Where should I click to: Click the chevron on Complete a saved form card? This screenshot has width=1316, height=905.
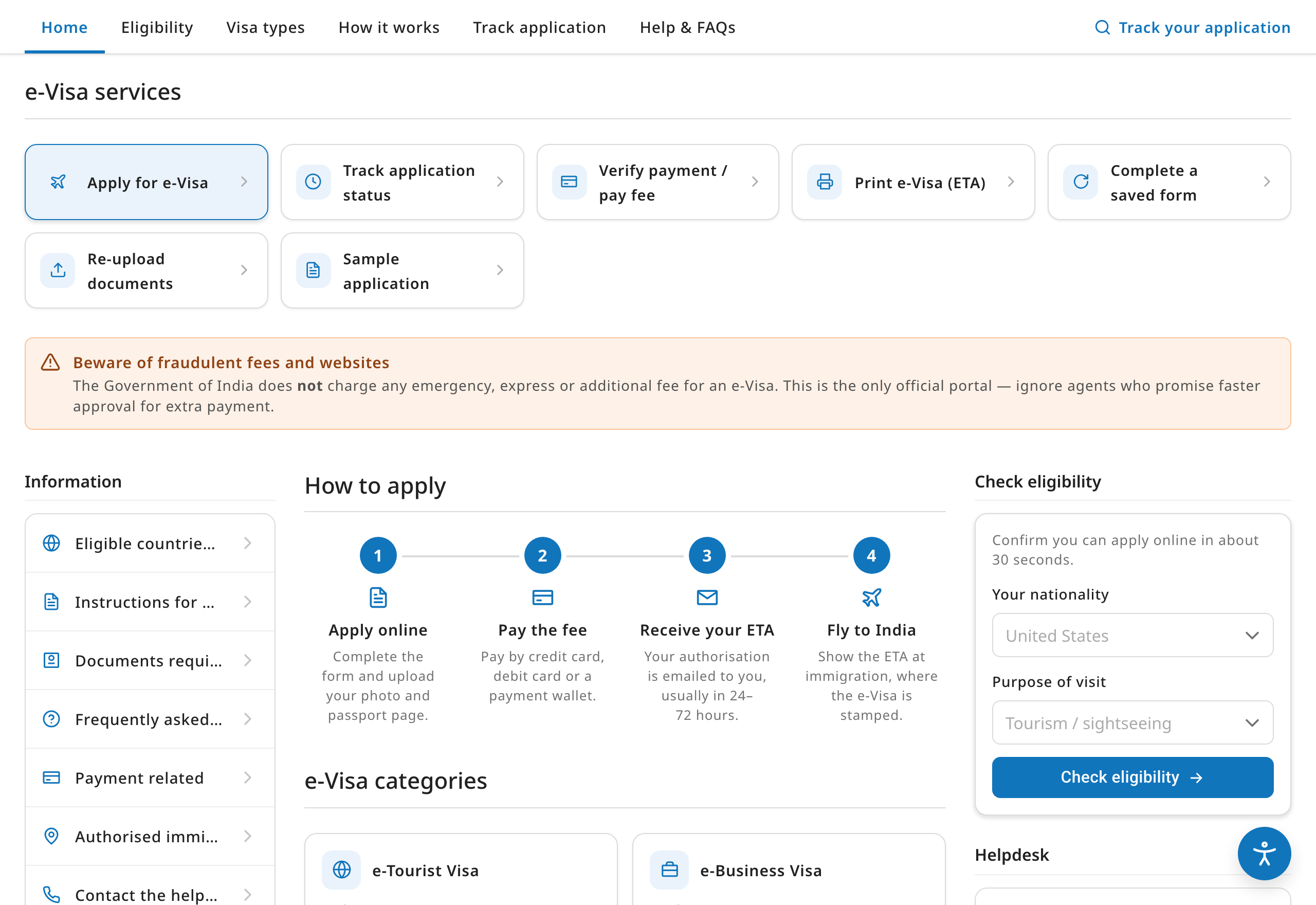click(1267, 182)
